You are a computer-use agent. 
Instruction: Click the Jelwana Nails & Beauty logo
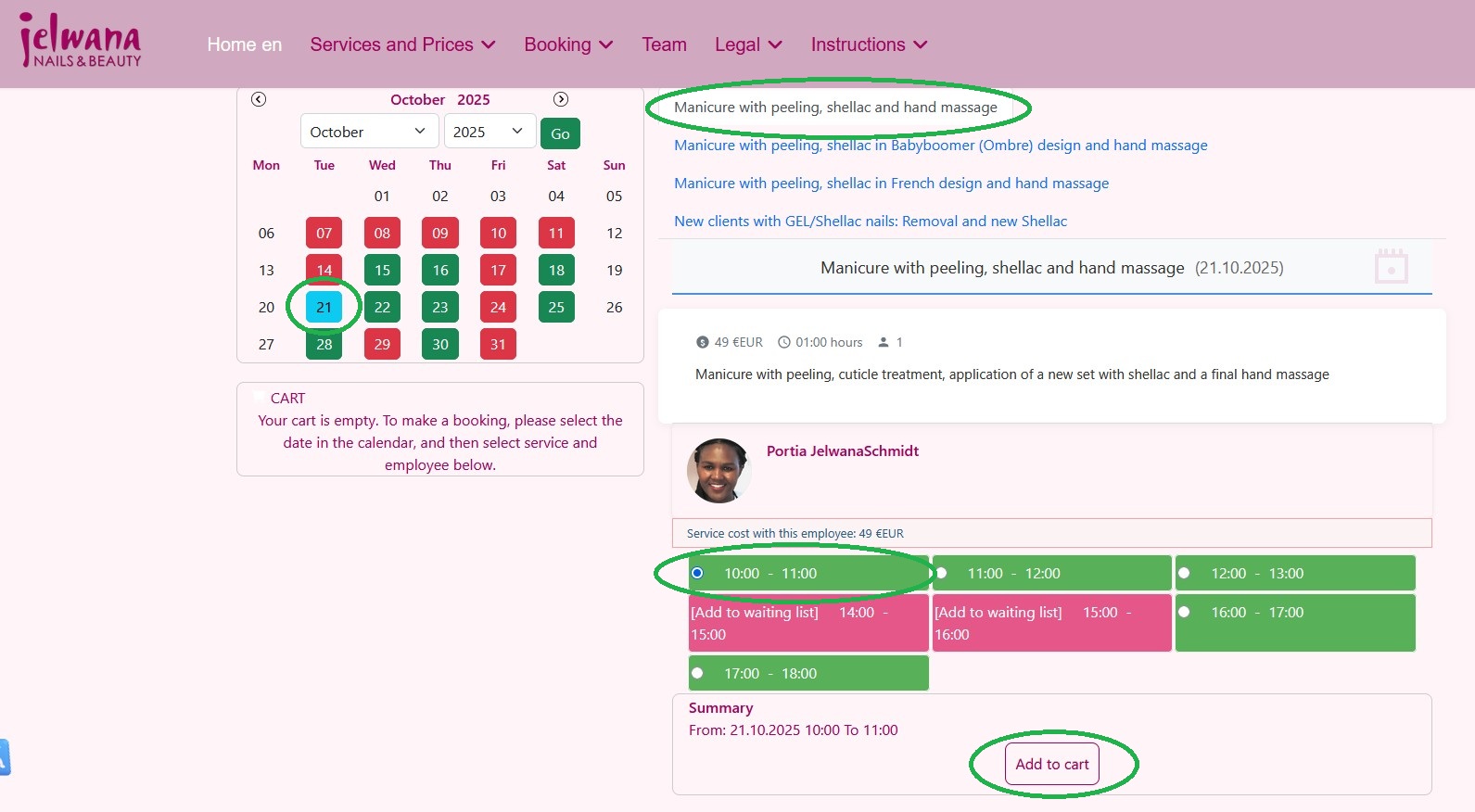81,43
